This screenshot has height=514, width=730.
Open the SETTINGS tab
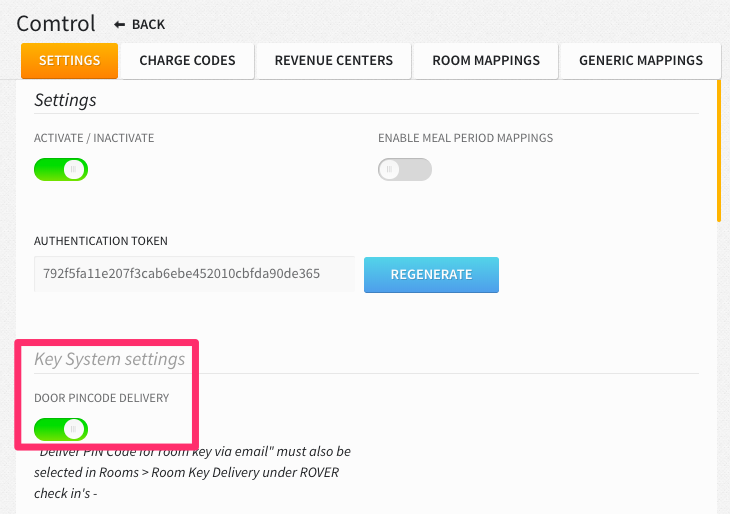(69, 61)
